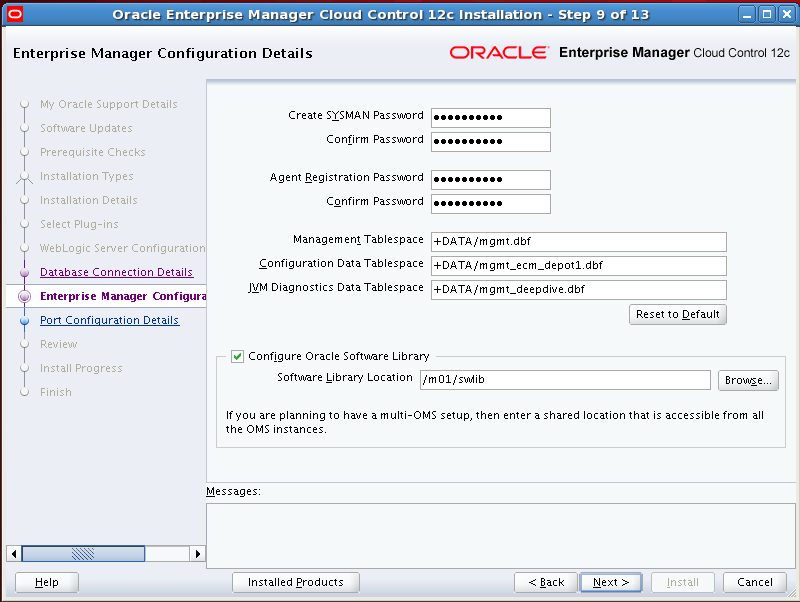Click the 'WebLogic Server Configuration' step text

tap(122, 248)
